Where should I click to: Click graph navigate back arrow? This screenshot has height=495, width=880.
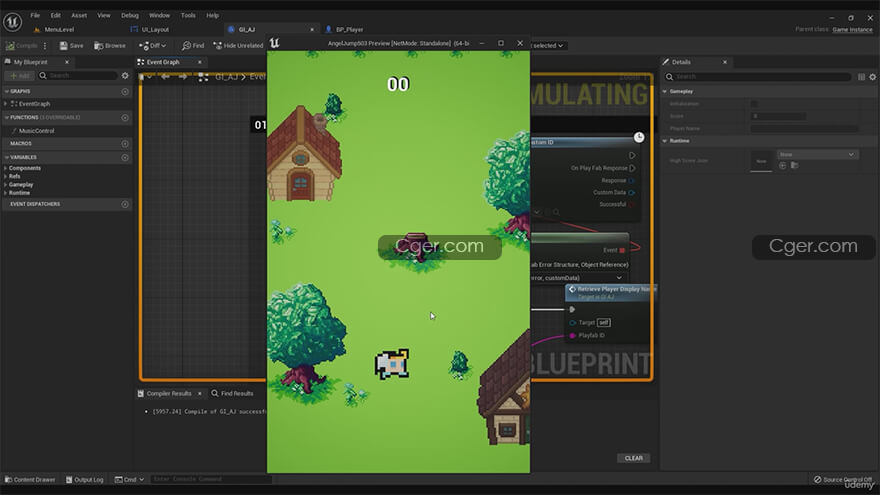point(165,76)
